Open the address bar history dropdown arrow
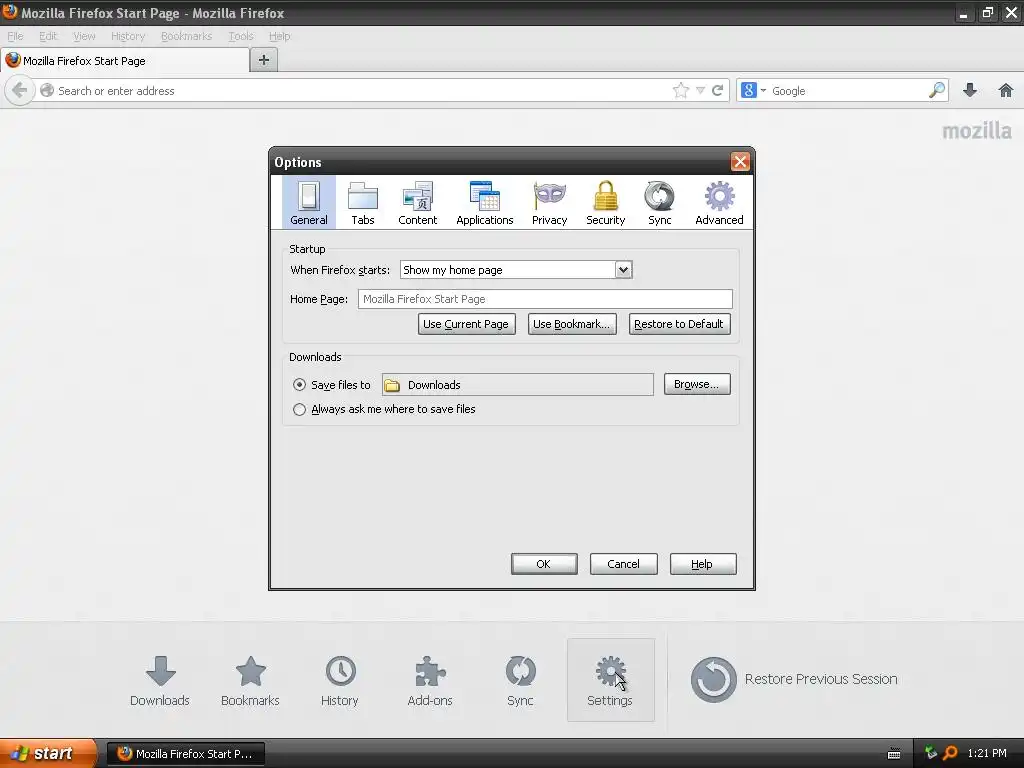1024x768 pixels. click(x=700, y=90)
